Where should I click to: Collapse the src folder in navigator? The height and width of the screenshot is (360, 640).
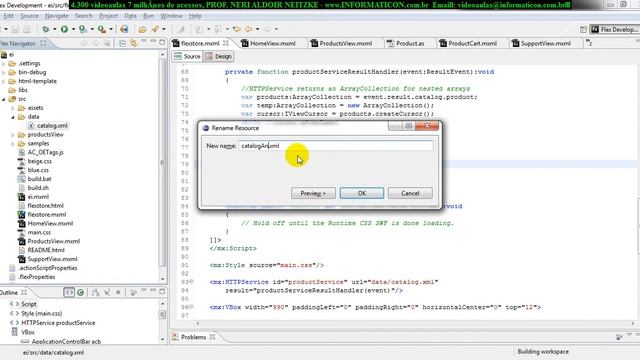click(x=4, y=99)
